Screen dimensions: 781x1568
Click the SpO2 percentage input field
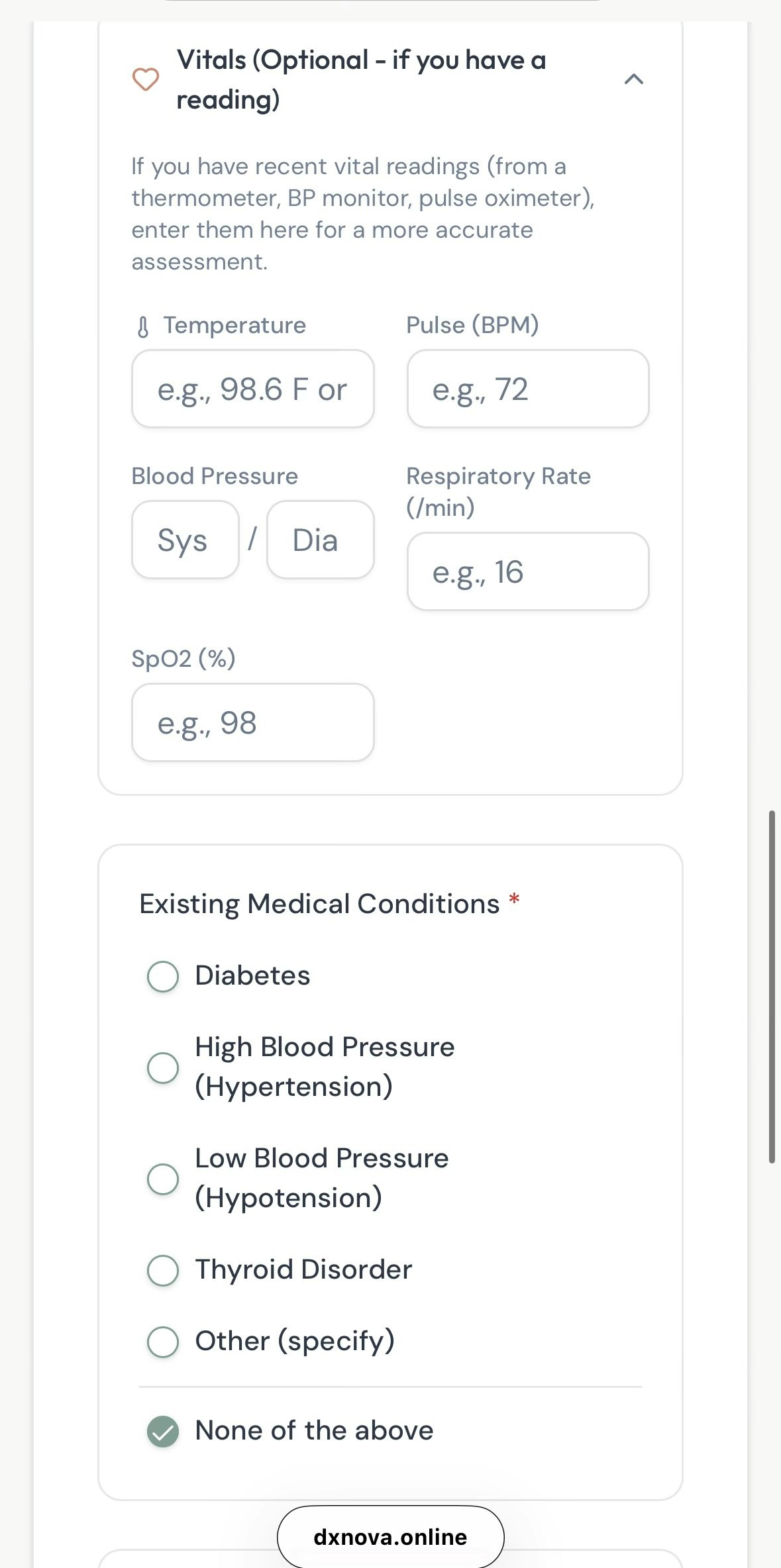(252, 722)
